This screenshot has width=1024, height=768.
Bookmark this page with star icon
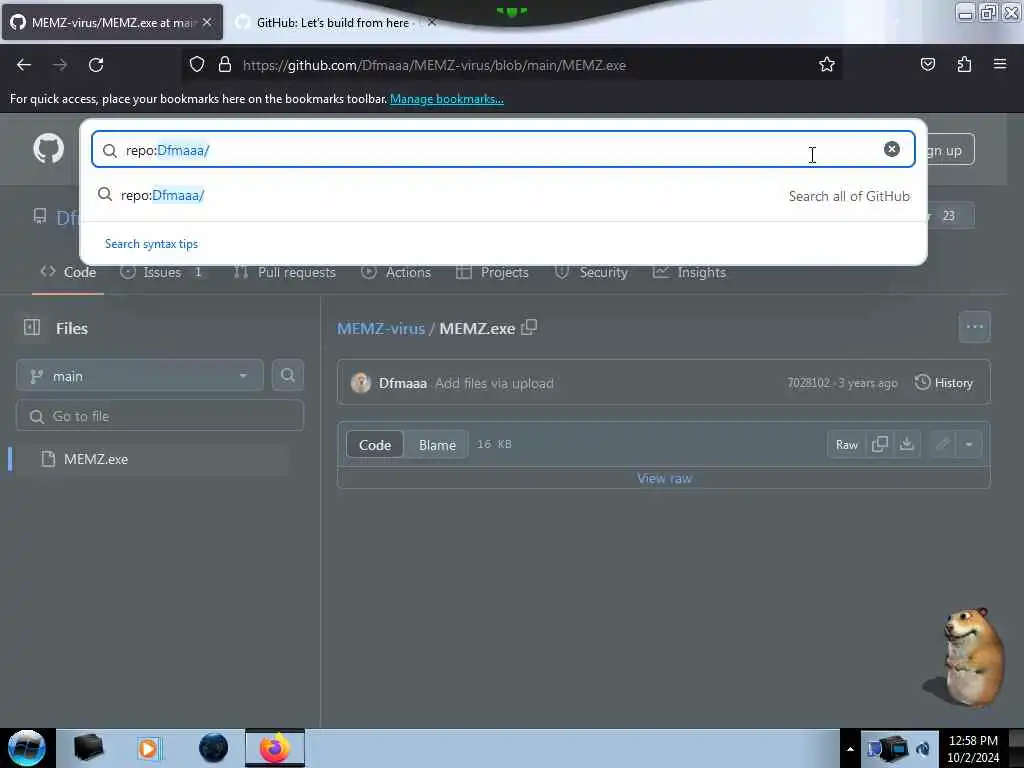click(827, 64)
